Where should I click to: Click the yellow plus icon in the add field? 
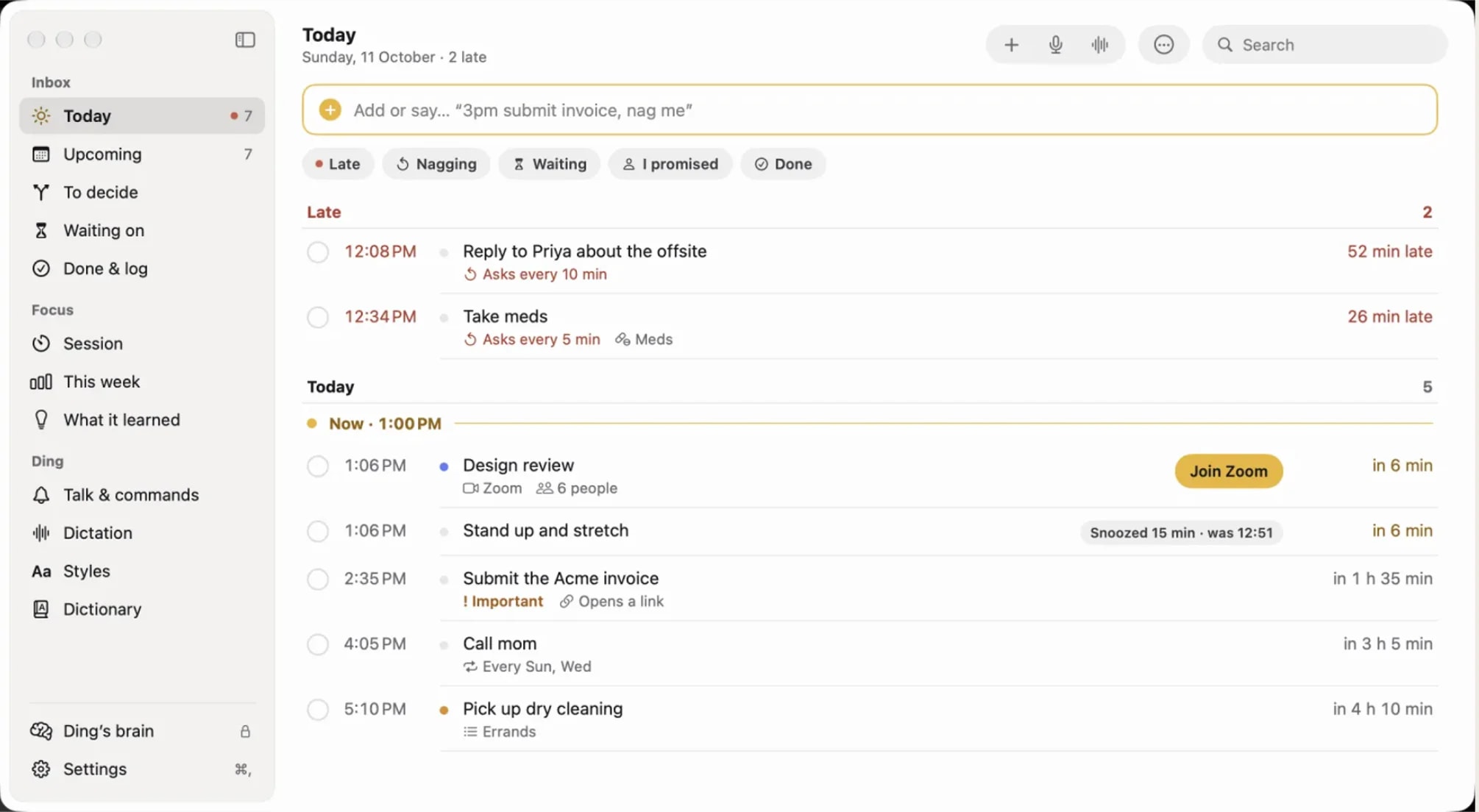[x=330, y=110]
